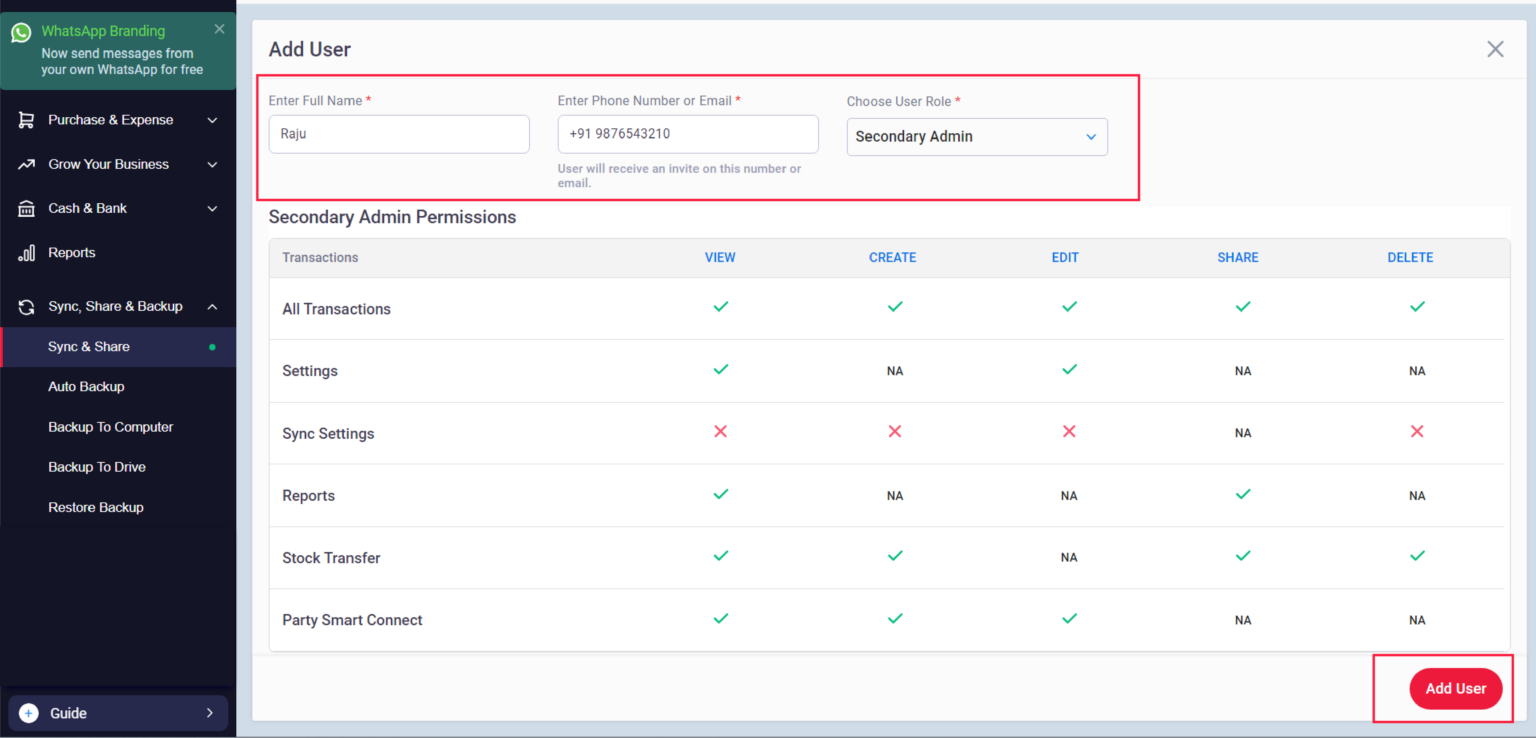The width and height of the screenshot is (1536, 738).
Task: Select Sync & Share in sidebar
Action: (118, 347)
